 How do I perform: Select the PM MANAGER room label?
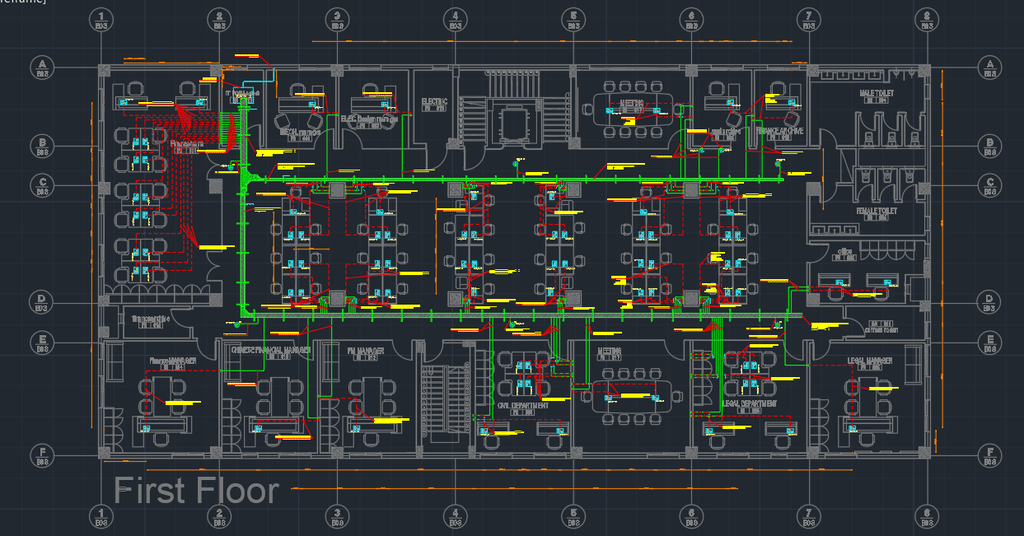point(366,351)
